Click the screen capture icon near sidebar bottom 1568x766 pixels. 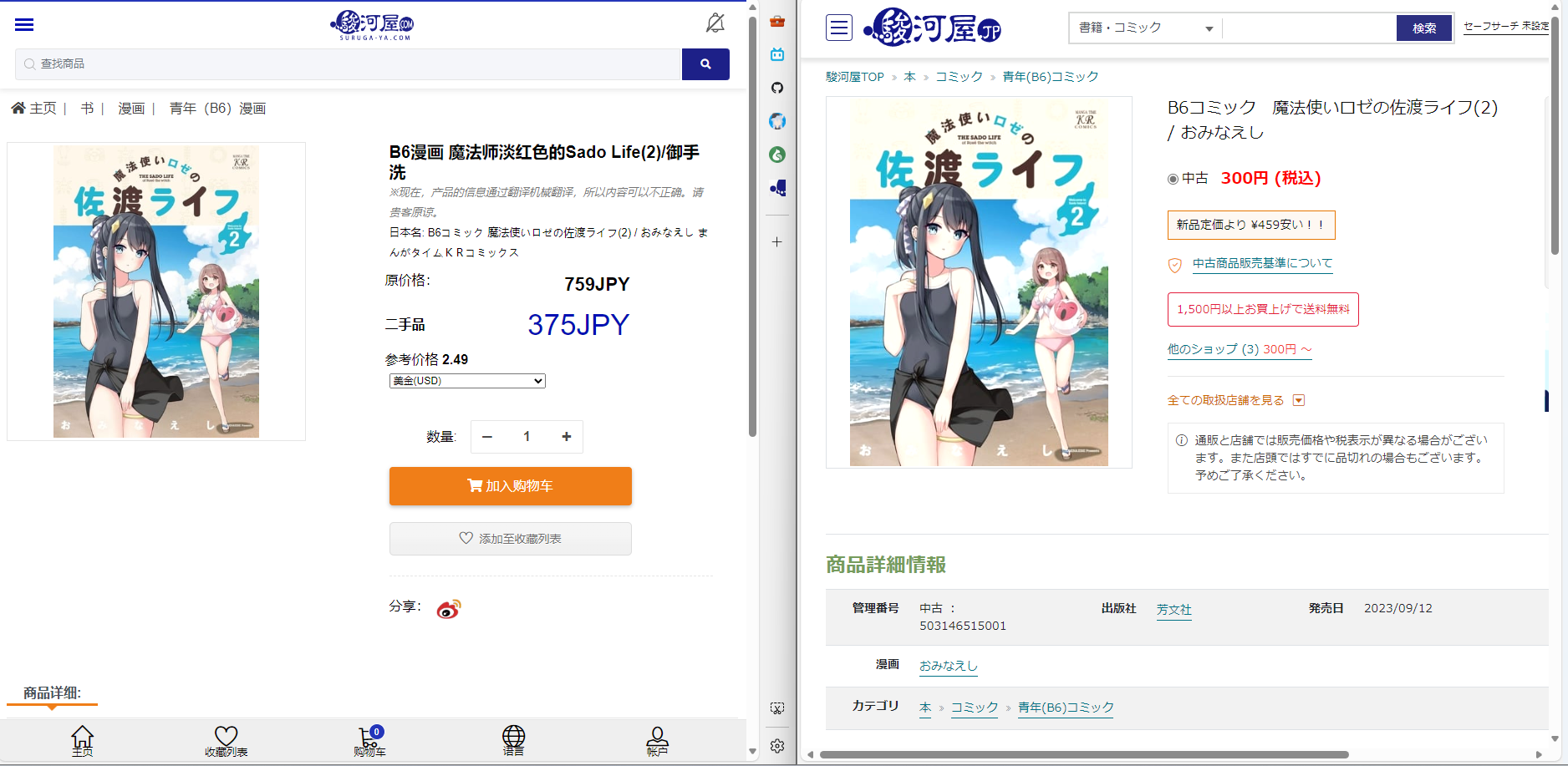pyautogui.click(x=776, y=707)
